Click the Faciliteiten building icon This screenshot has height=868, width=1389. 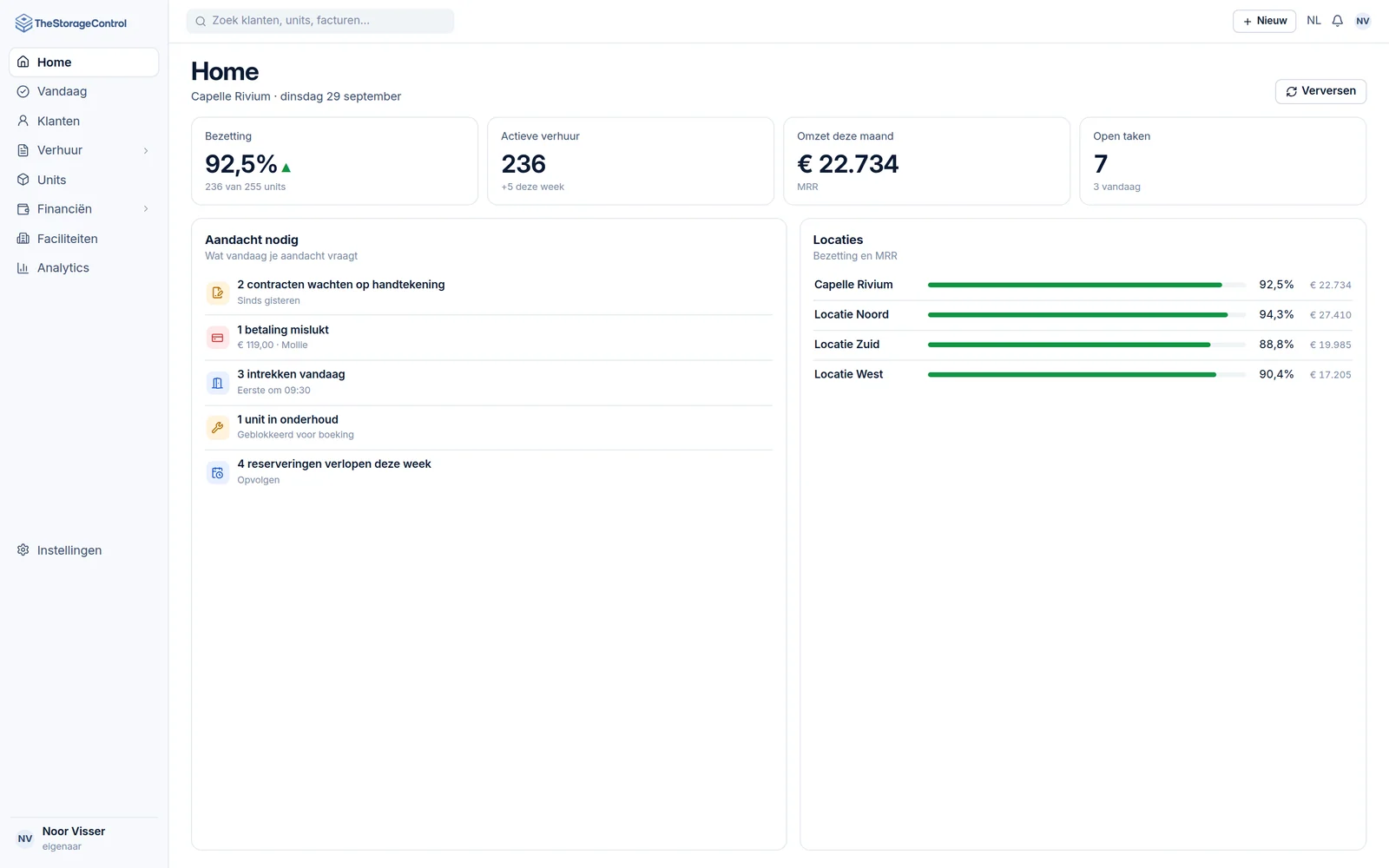point(23,239)
